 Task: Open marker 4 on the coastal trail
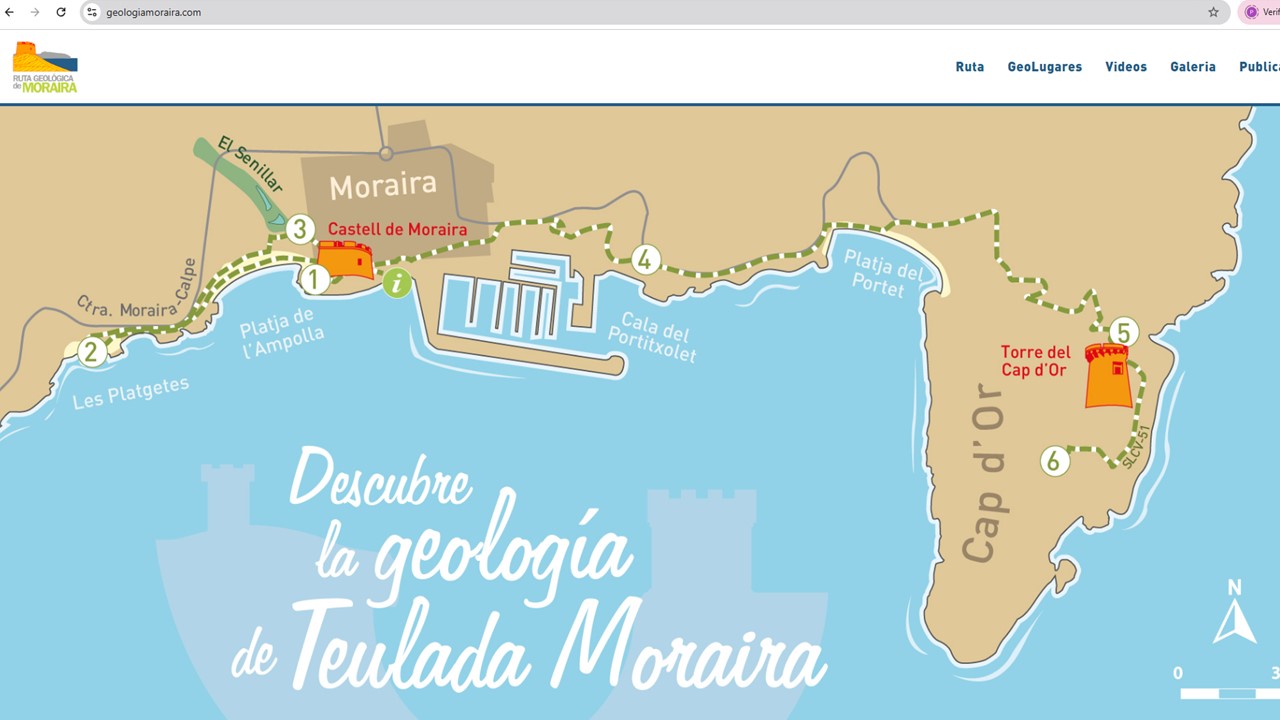tap(645, 259)
